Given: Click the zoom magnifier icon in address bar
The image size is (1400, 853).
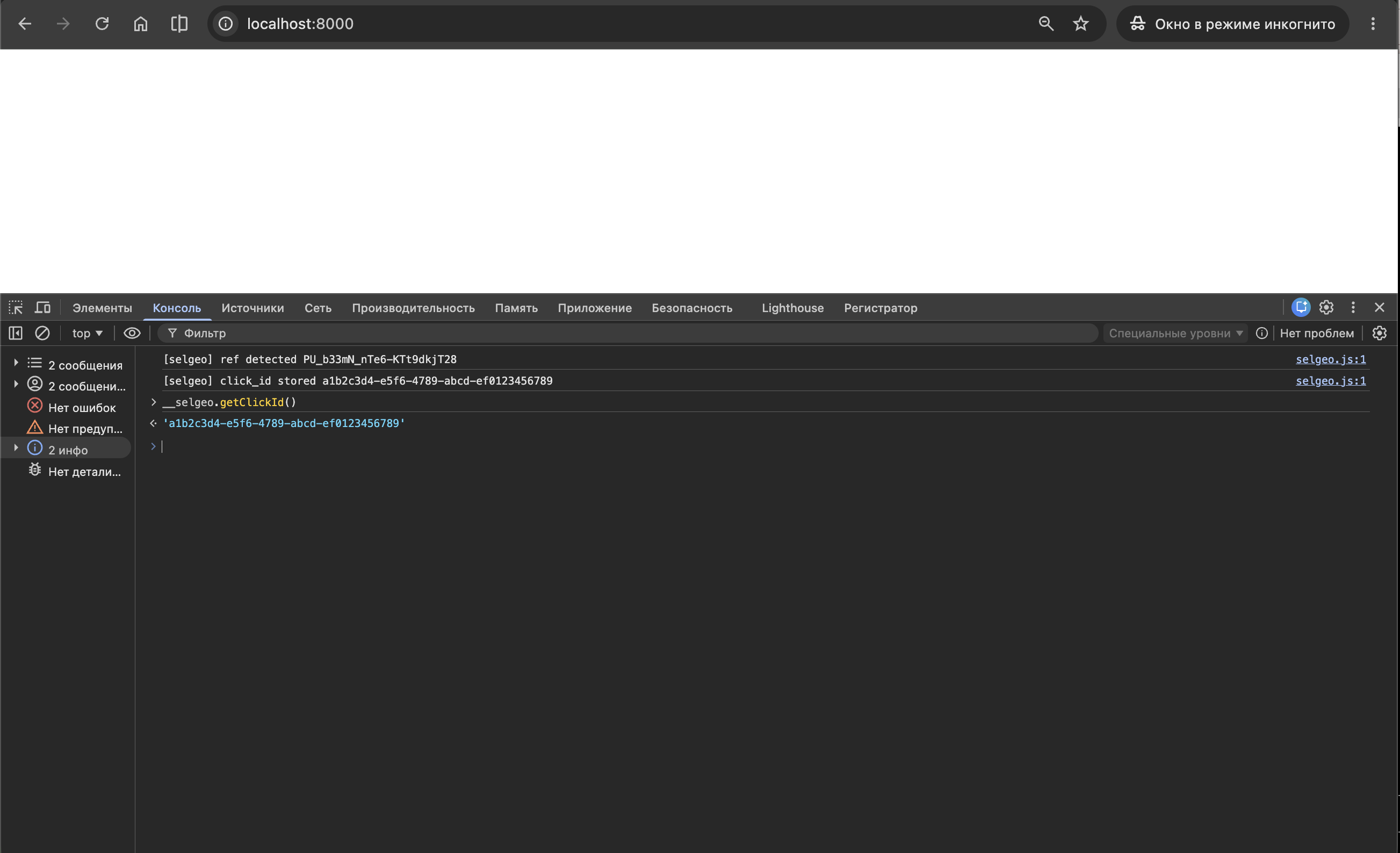Looking at the screenshot, I should [x=1046, y=24].
